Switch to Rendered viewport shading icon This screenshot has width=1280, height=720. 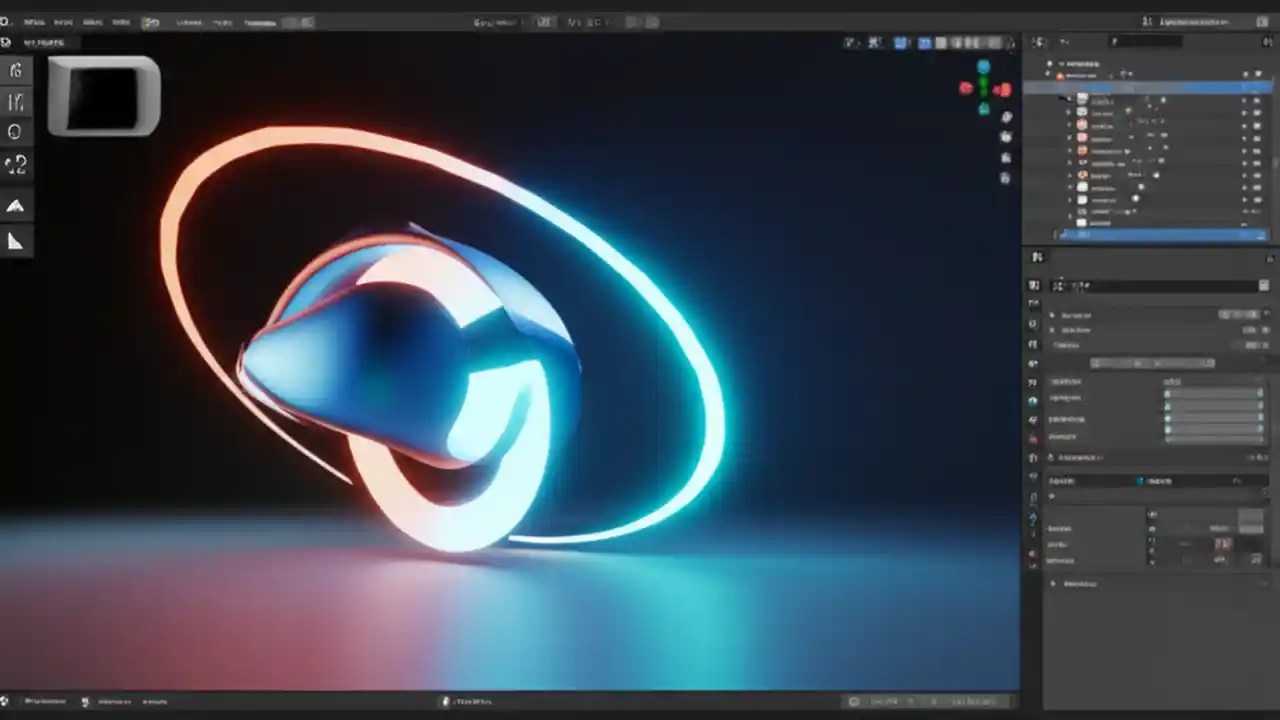997,42
